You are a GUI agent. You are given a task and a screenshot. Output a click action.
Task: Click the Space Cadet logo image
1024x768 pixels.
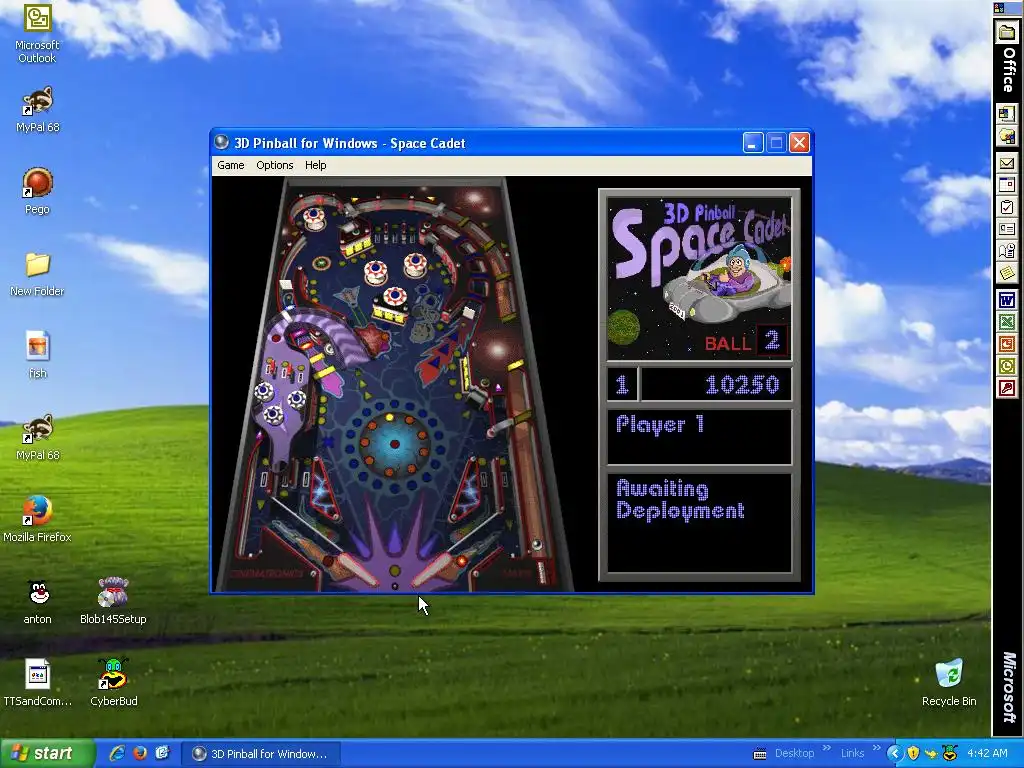699,280
